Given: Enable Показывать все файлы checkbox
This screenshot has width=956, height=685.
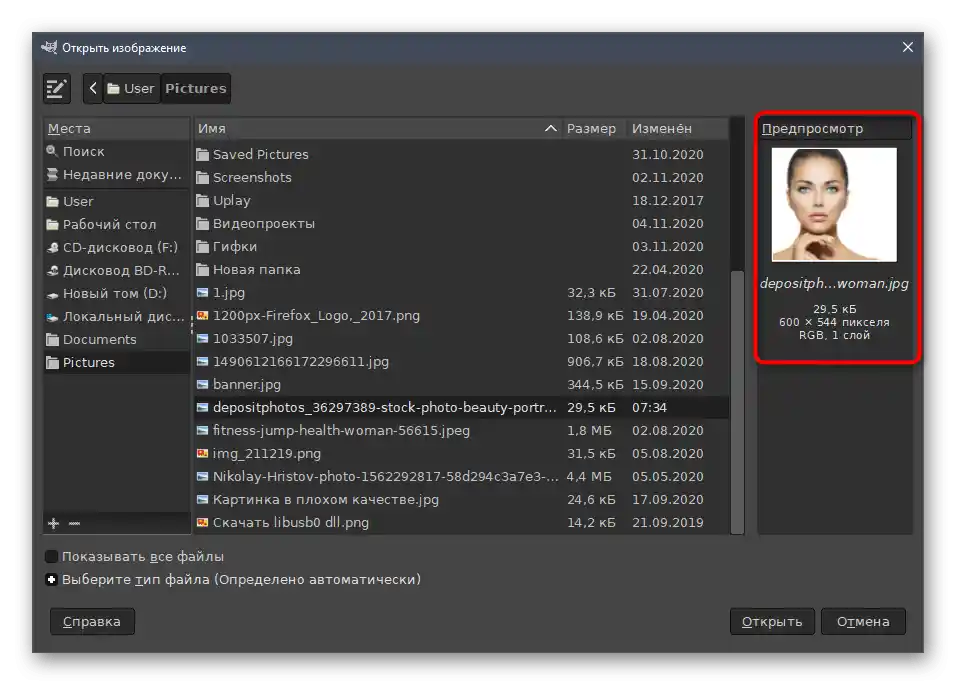Looking at the screenshot, I should pyautogui.click(x=52, y=556).
